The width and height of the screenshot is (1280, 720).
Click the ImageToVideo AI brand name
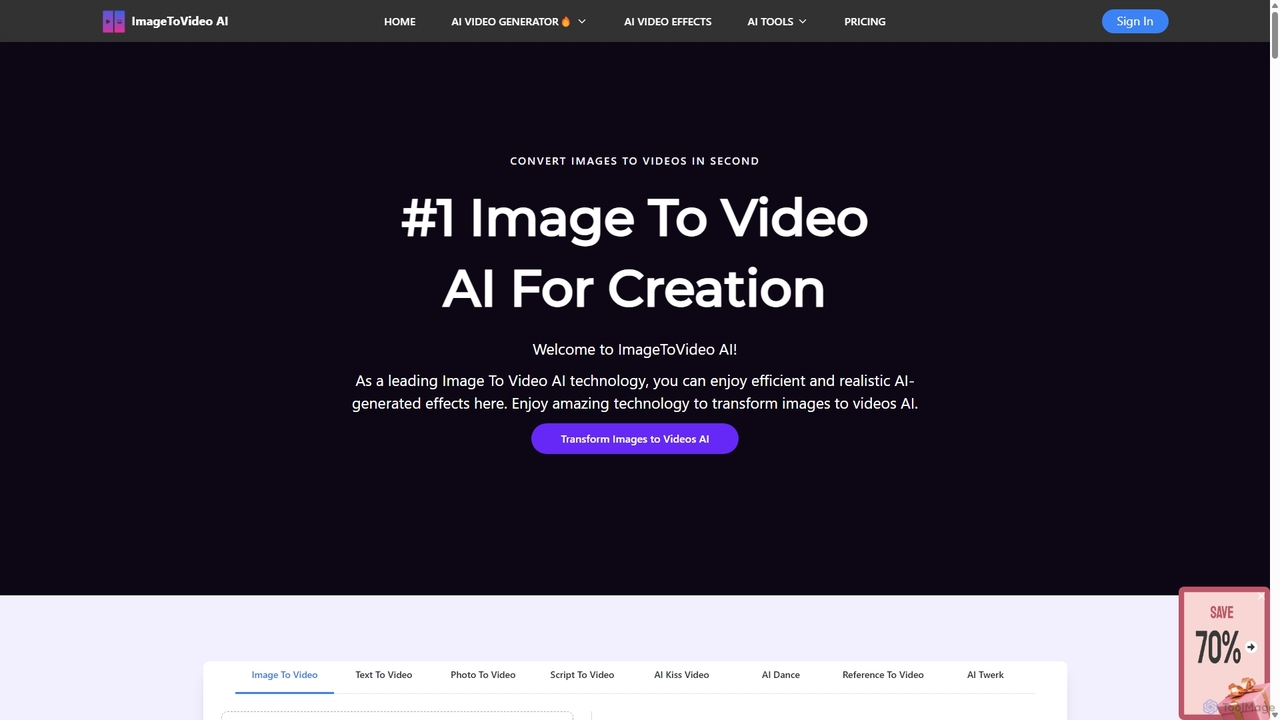[180, 21]
